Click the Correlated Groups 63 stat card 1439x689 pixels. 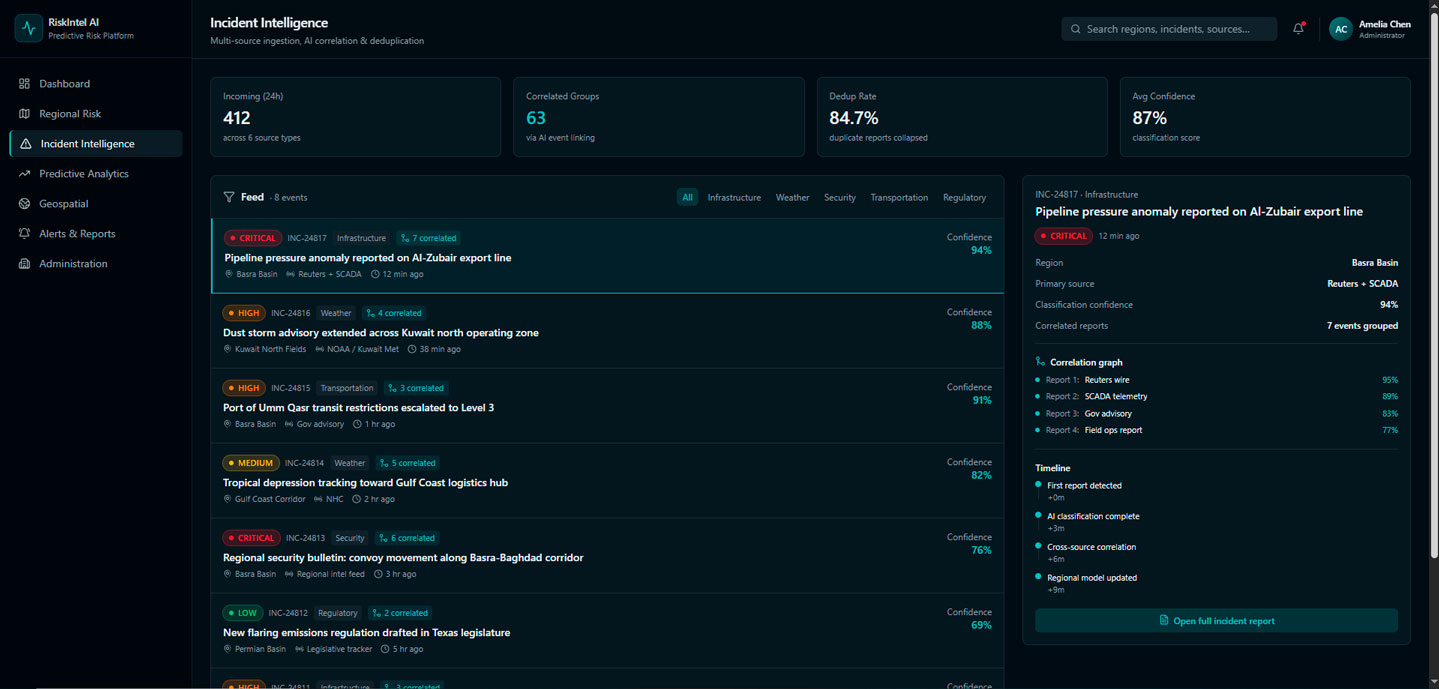(659, 117)
